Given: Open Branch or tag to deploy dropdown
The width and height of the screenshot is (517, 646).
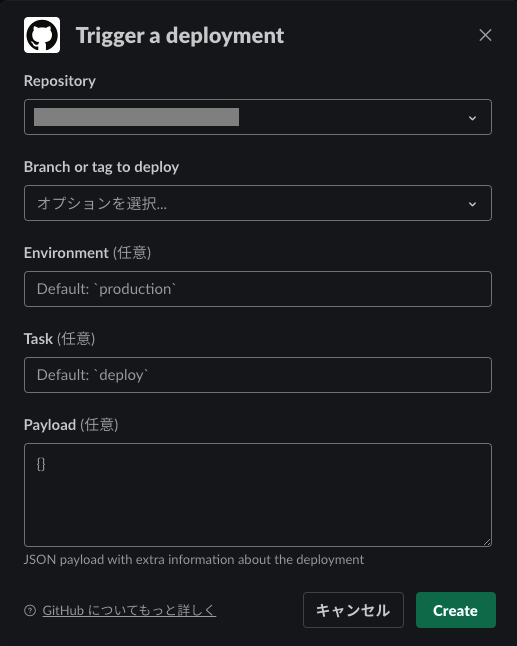Looking at the screenshot, I should [258, 203].
